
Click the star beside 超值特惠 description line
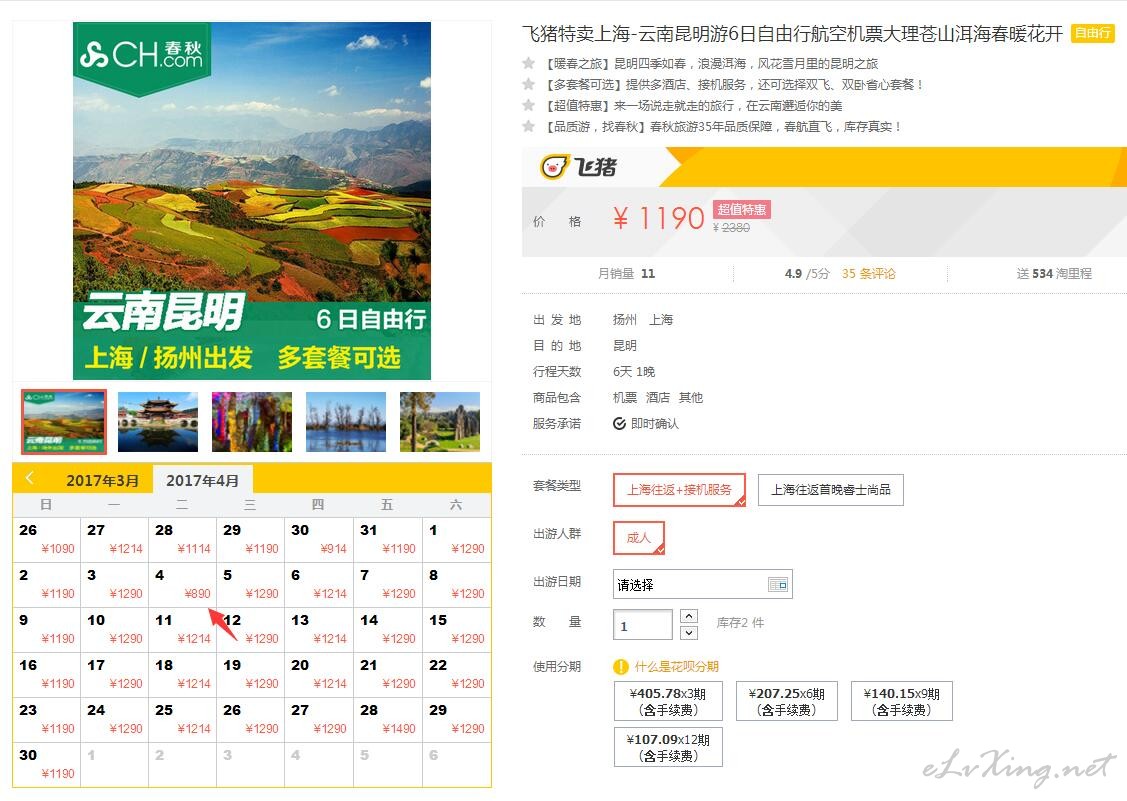coord(529,105)
